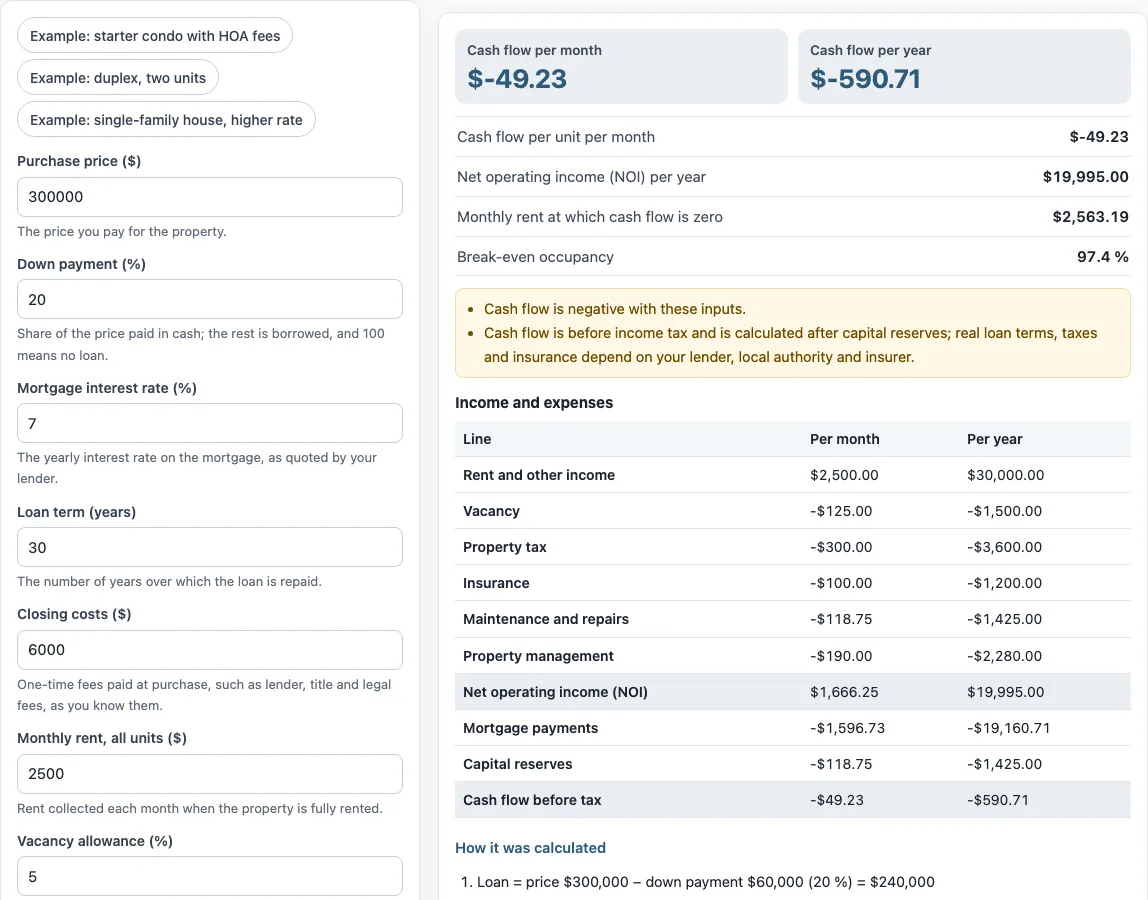
Task: Click the 'Line' column header
Action: coord(477,439)
